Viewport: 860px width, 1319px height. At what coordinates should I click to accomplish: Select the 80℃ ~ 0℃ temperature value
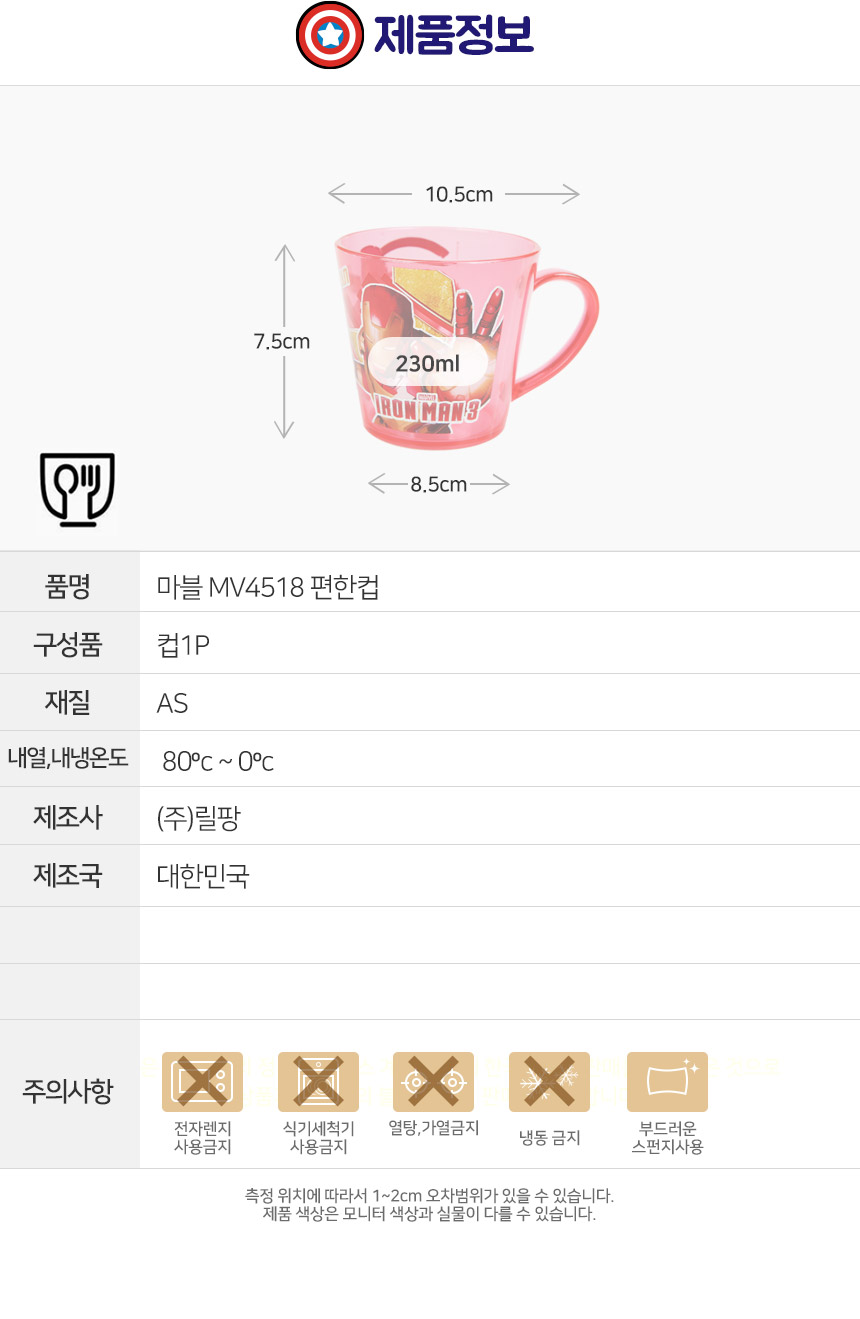[x=218, y=762]
